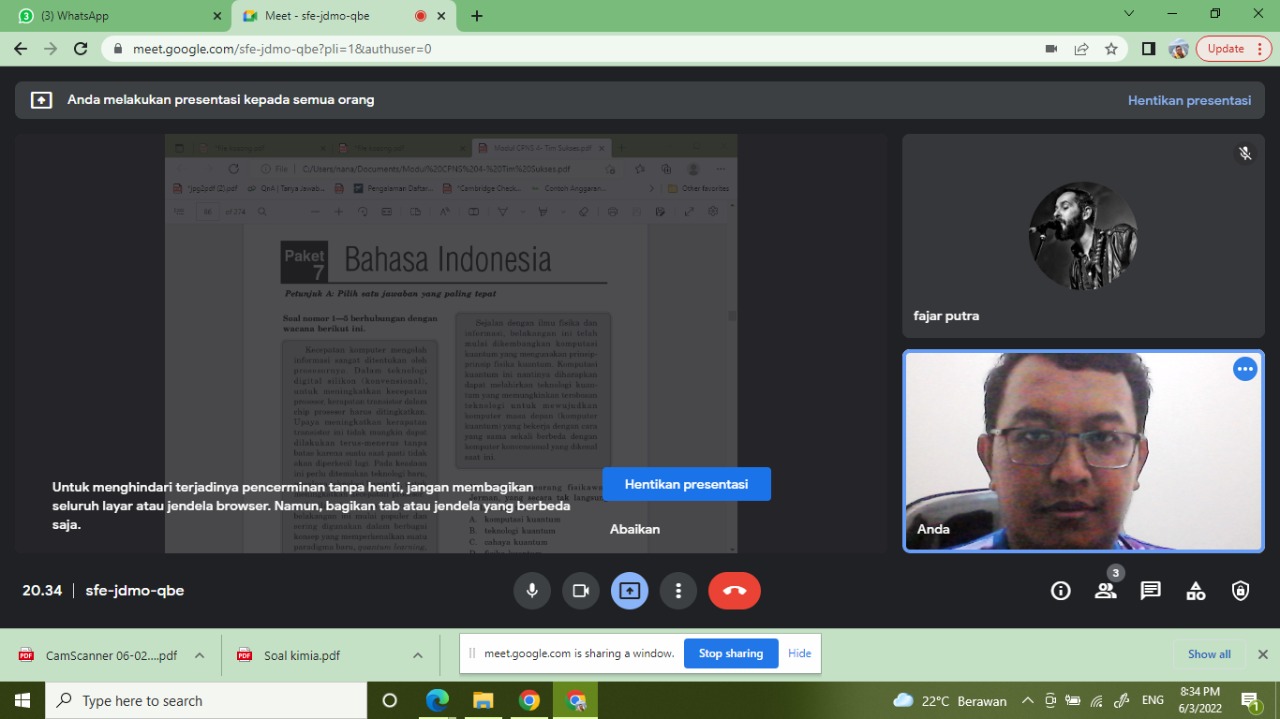Open meeting details info icon
This screenshot has height=719, width=1280.
[x=1061, y=591]
